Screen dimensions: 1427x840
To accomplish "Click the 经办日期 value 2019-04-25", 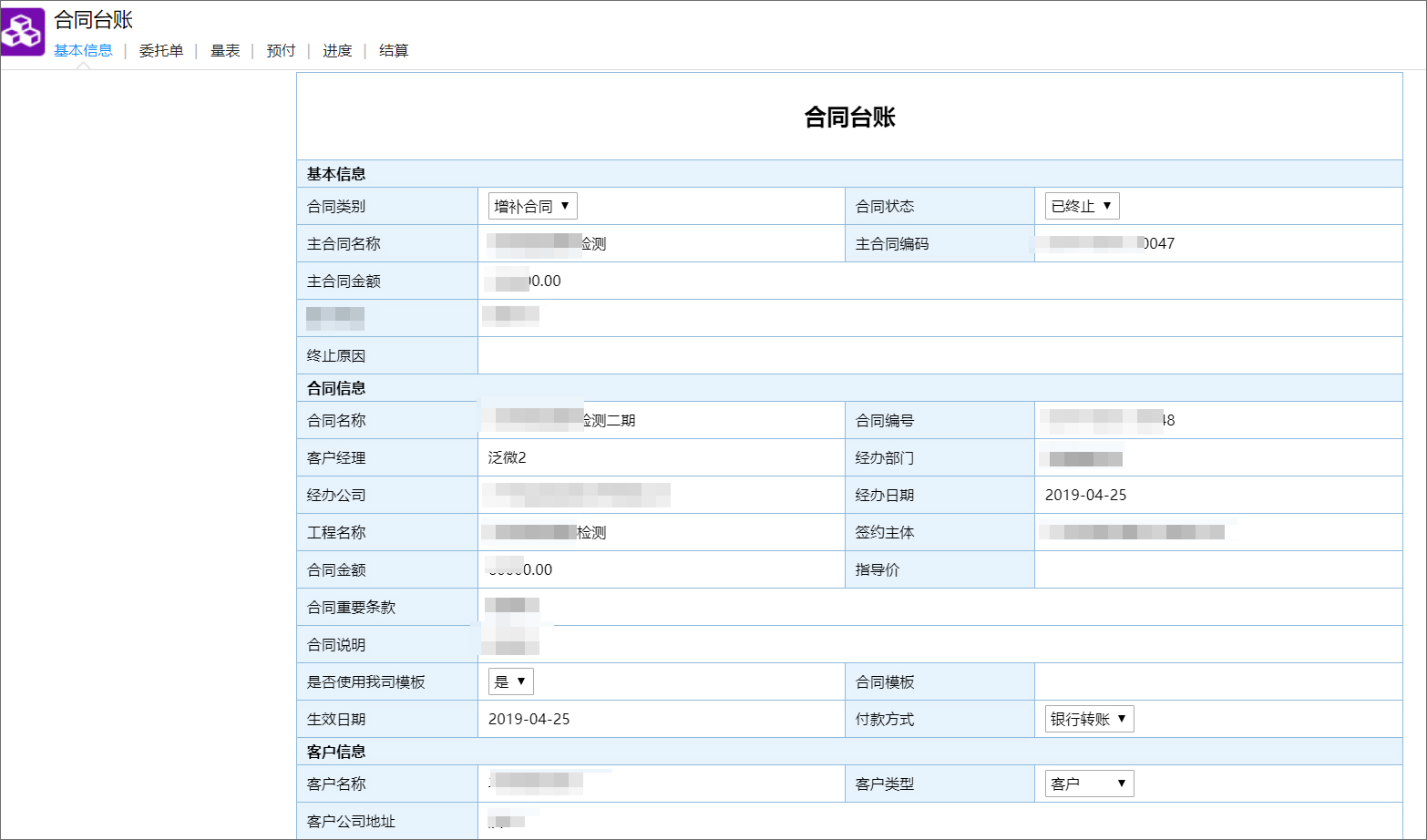I will 1085,495.
